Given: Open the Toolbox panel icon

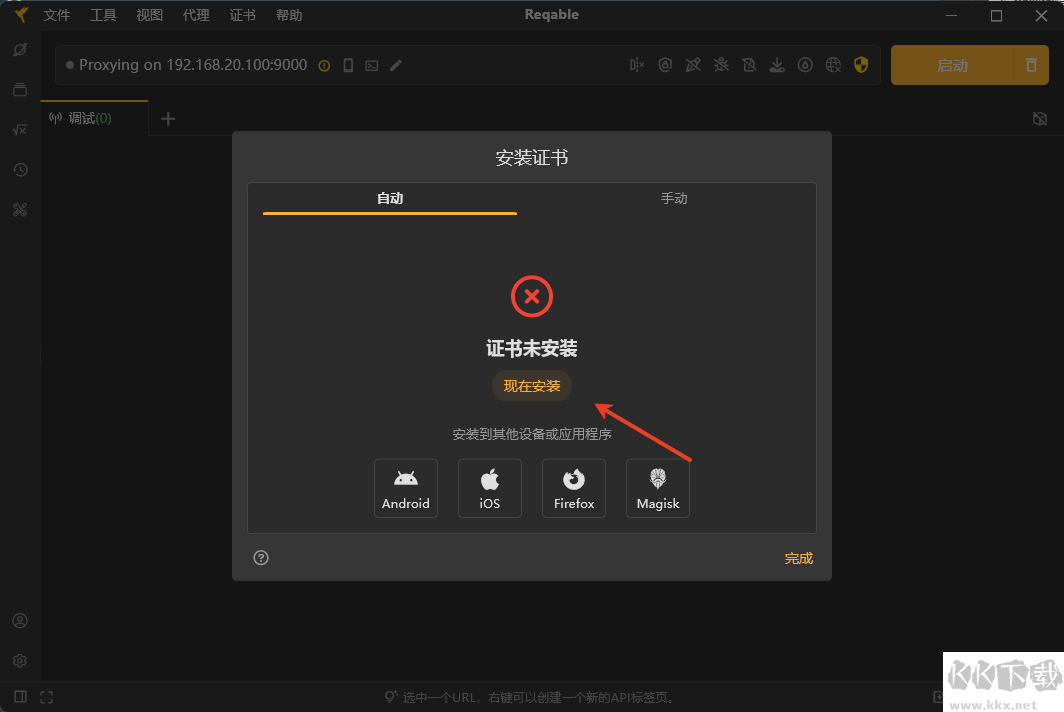Looking at the screenshot, I should 20,209.
